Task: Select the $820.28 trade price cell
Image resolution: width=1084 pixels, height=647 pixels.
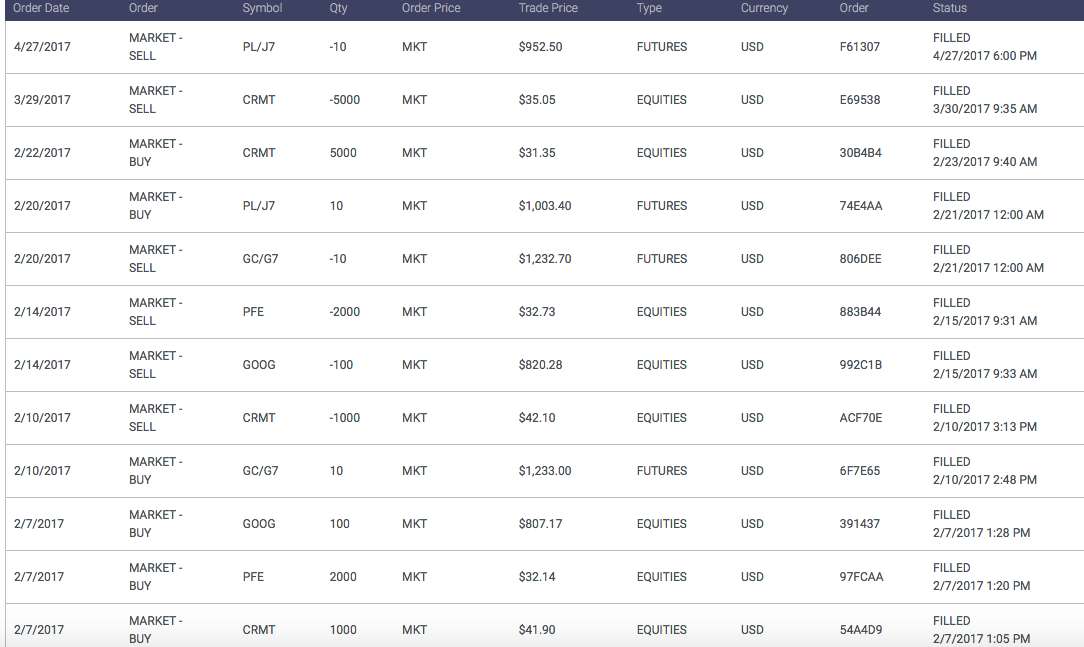Action: point(540,365)
